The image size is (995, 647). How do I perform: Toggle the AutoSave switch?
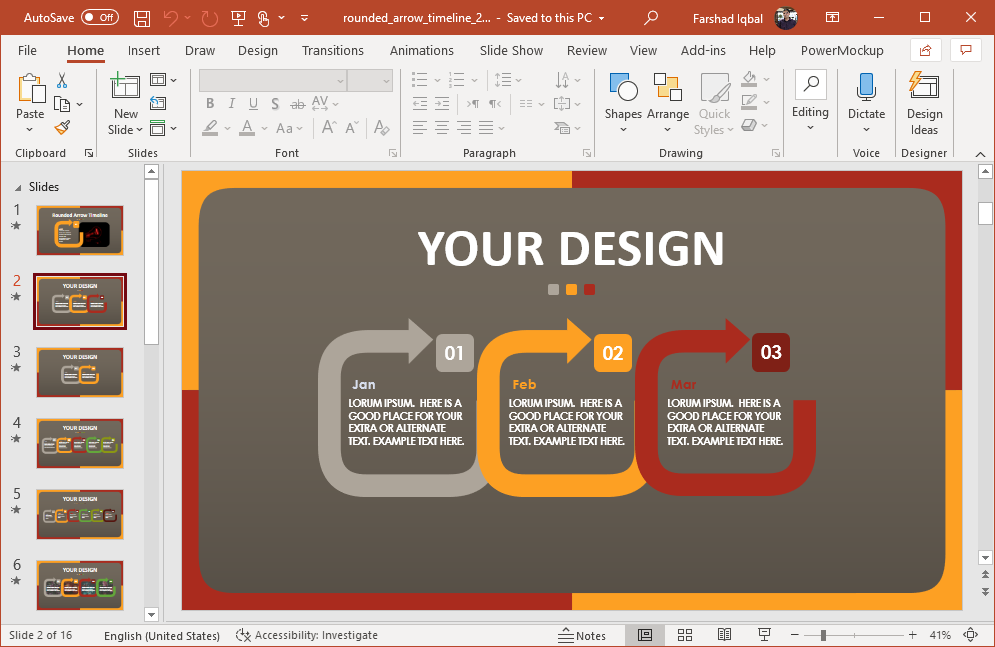pos(99,18)
